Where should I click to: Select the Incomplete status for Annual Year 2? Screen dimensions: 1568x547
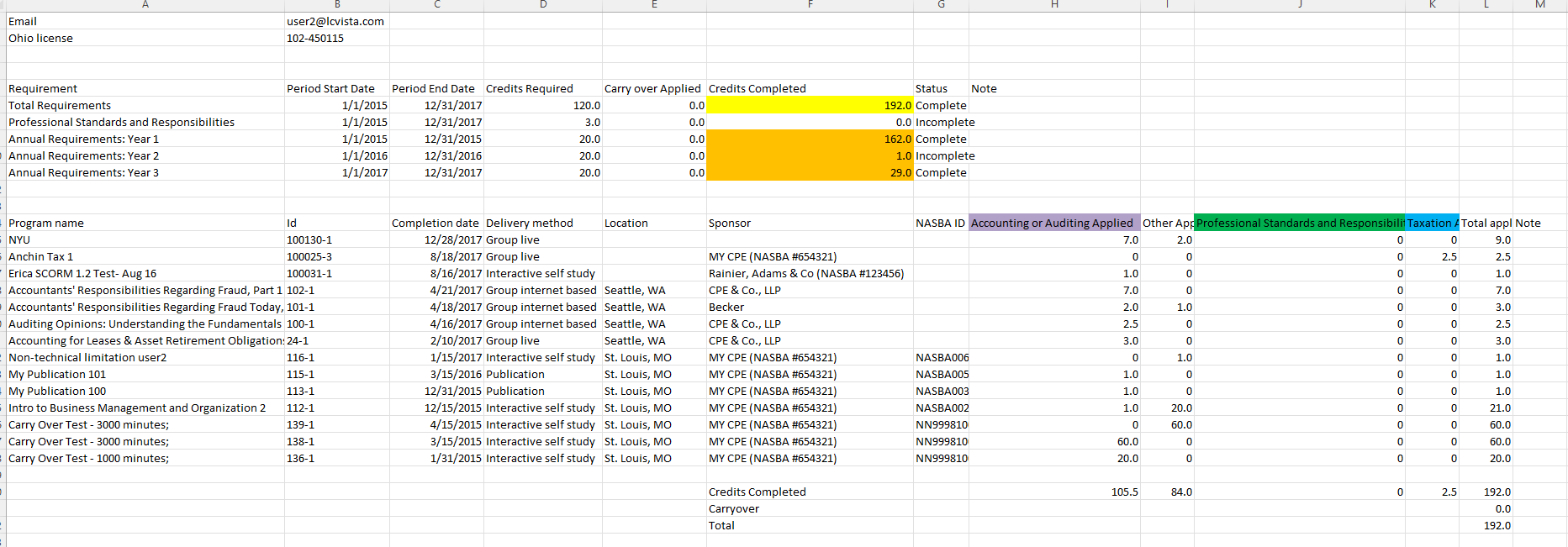pos(945,156)
